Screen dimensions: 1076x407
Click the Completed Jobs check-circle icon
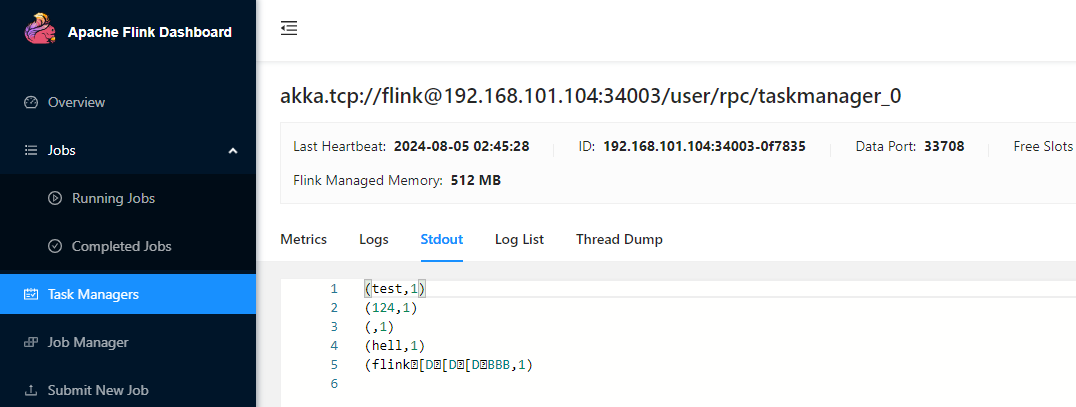(55, 246)
